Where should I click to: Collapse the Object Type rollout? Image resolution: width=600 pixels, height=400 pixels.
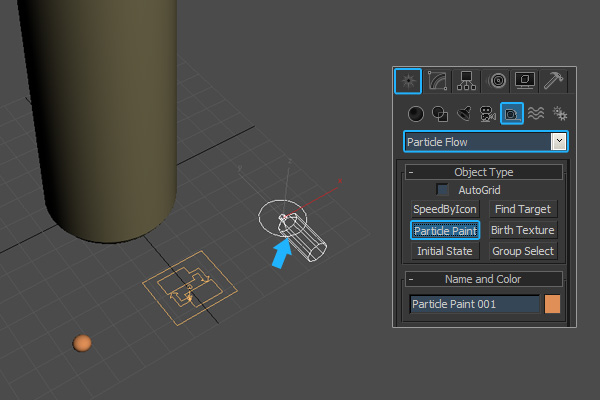pyautogui.click(x=411, y=172)
